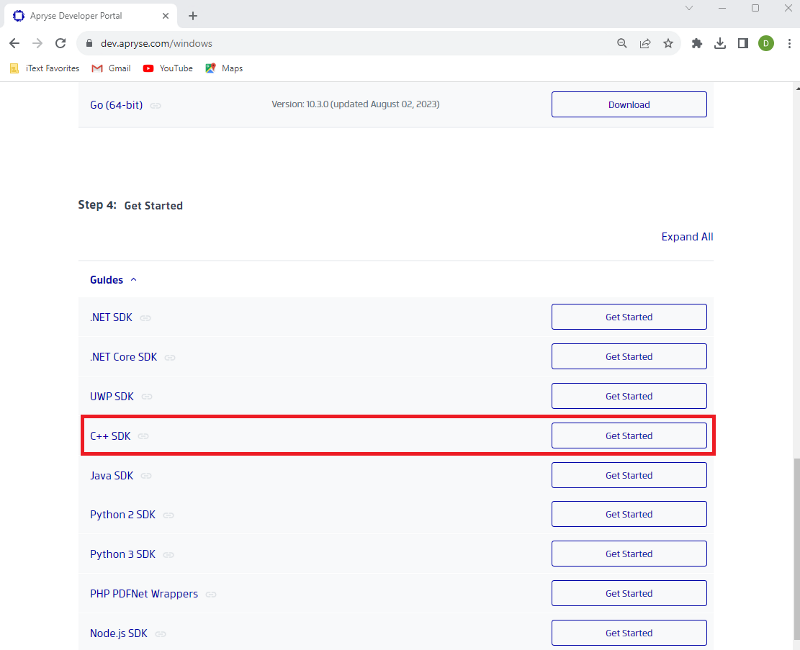Open the Extensions puzzle icon
This screenshot has height=650, width=800.
(696, 43)
